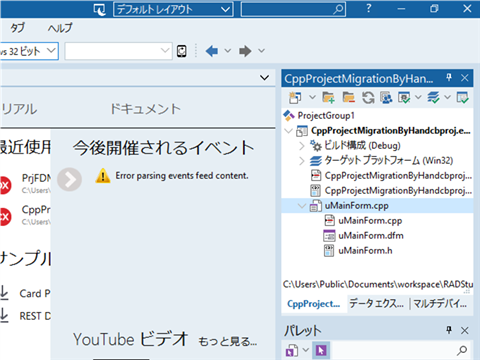Close the パレット panel
Screen dimensions: 480x360
tap(465, 331)
